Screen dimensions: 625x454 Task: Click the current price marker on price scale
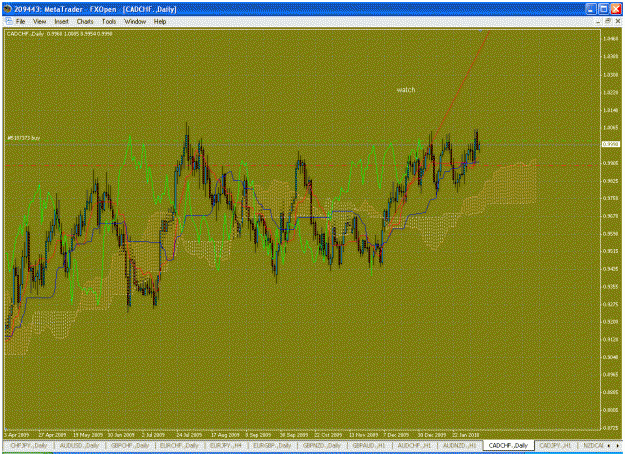(610, 144)
